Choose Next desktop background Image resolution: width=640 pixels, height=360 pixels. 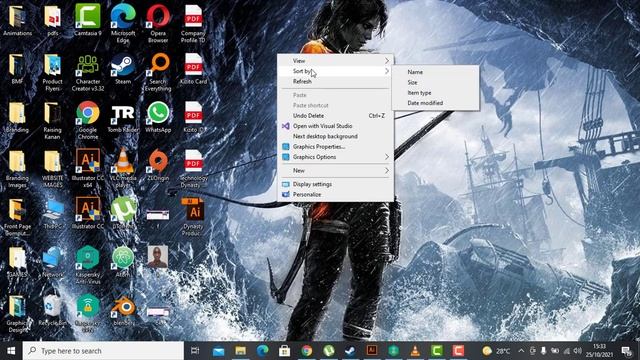[336, 136]
